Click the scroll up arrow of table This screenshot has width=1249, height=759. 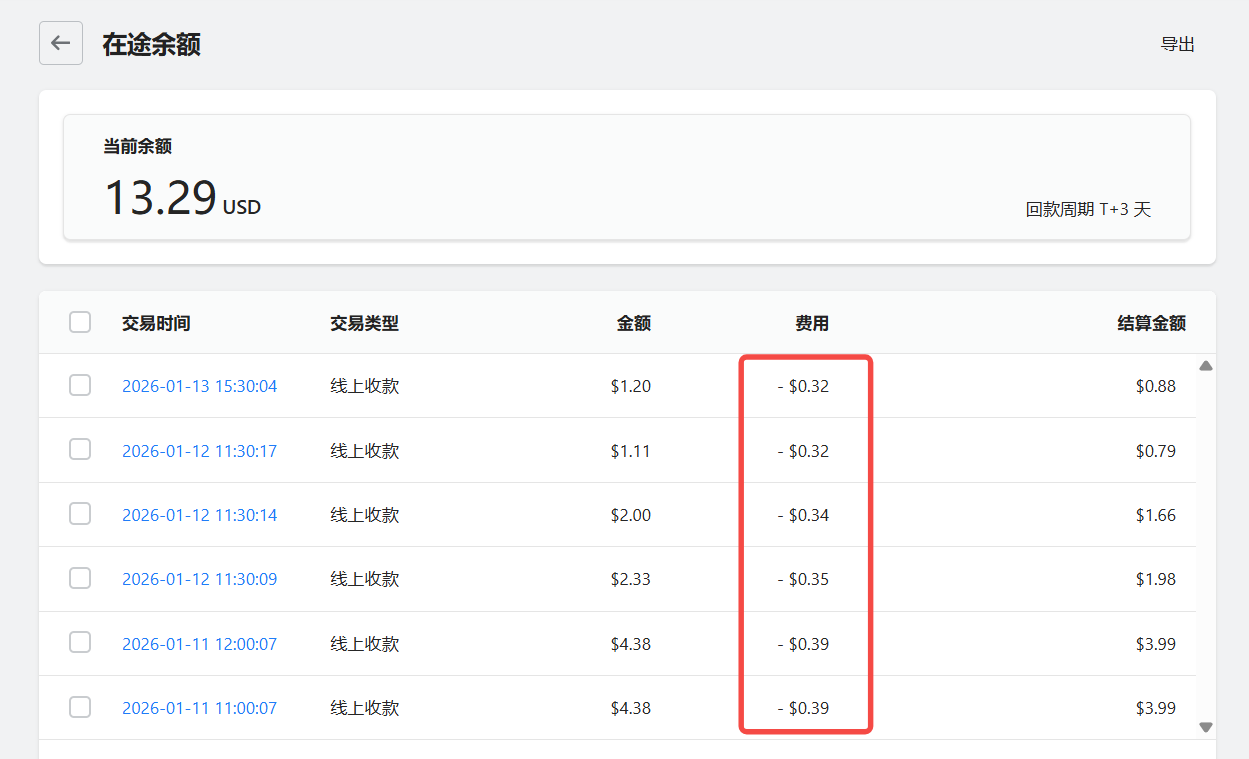(x=1205, y=366)
